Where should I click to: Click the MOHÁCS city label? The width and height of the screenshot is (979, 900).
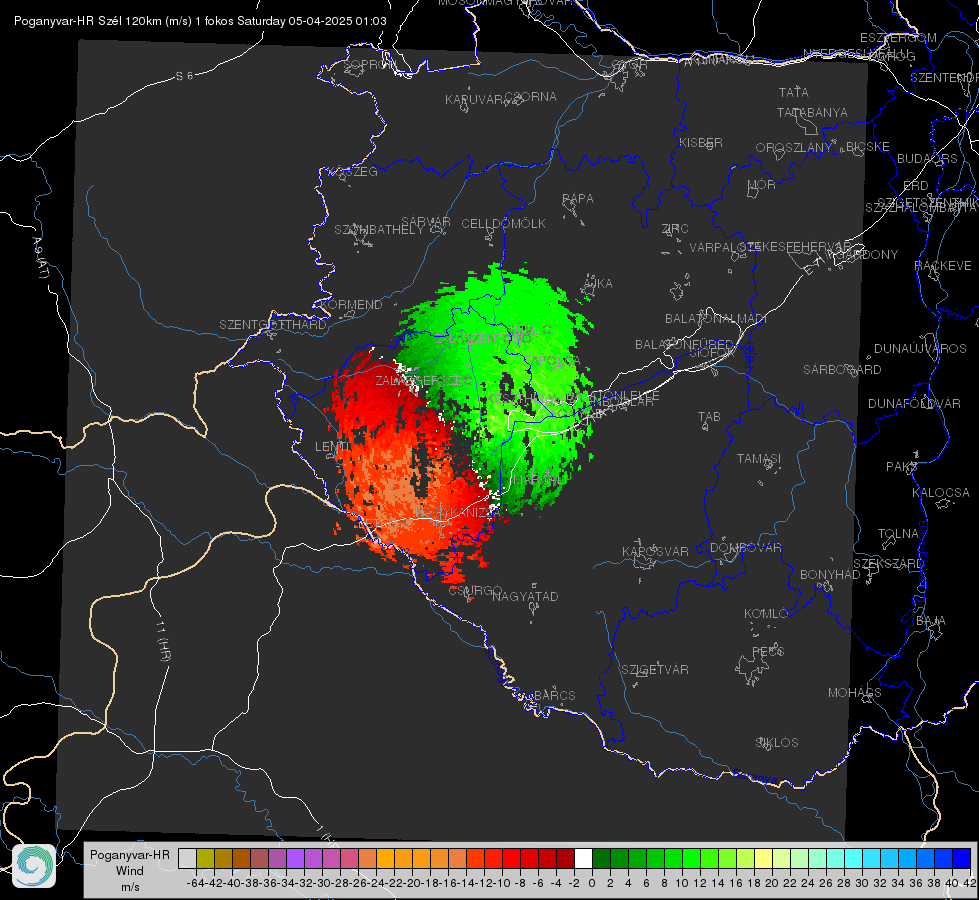[x=855, y=692]
